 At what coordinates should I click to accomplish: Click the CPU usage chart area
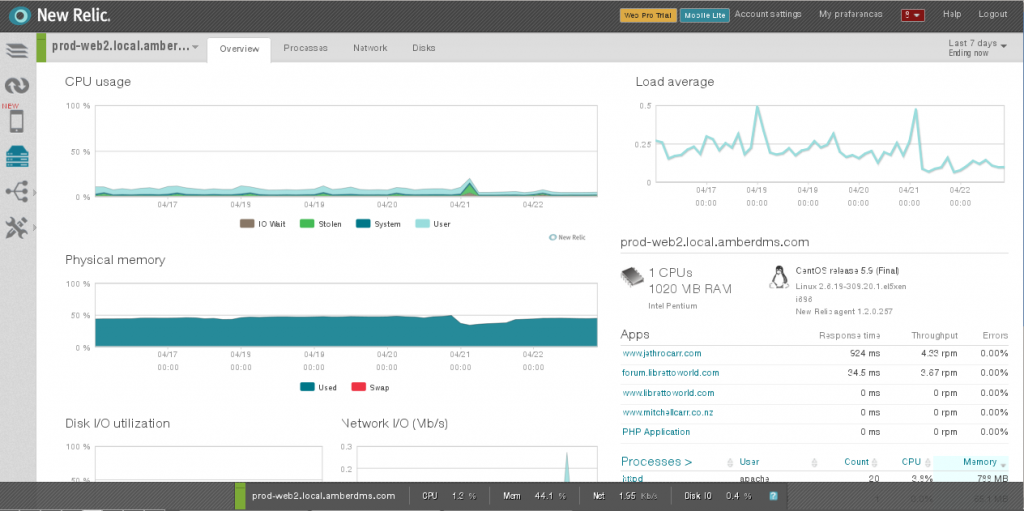[x=346, y=151]
